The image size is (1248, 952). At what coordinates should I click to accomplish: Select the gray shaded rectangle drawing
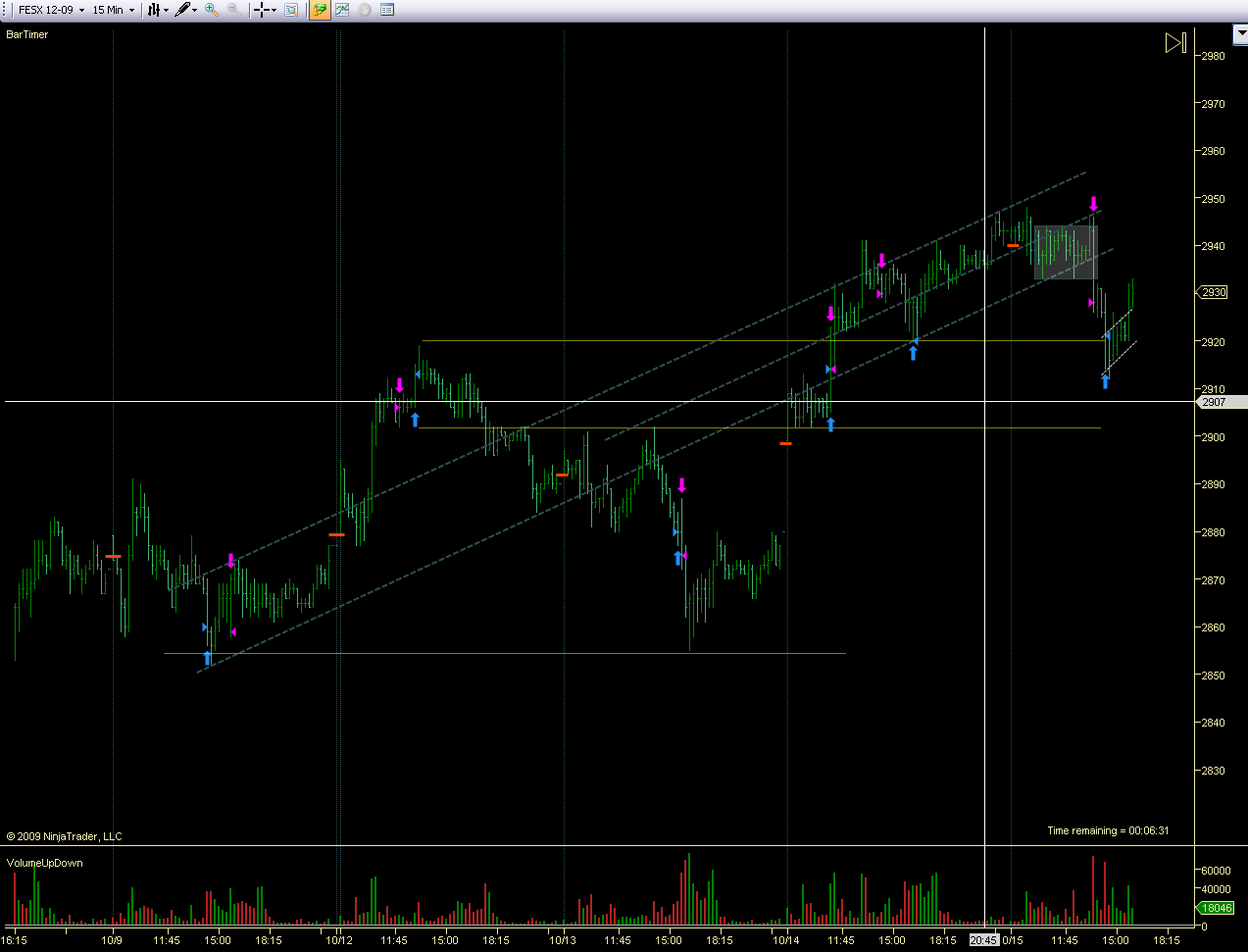[1066, 253]
